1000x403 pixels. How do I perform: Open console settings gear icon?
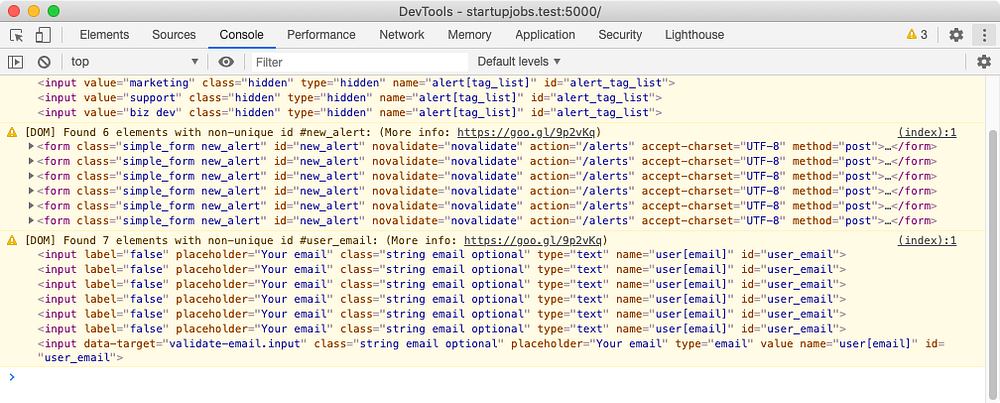click(984, 62)
